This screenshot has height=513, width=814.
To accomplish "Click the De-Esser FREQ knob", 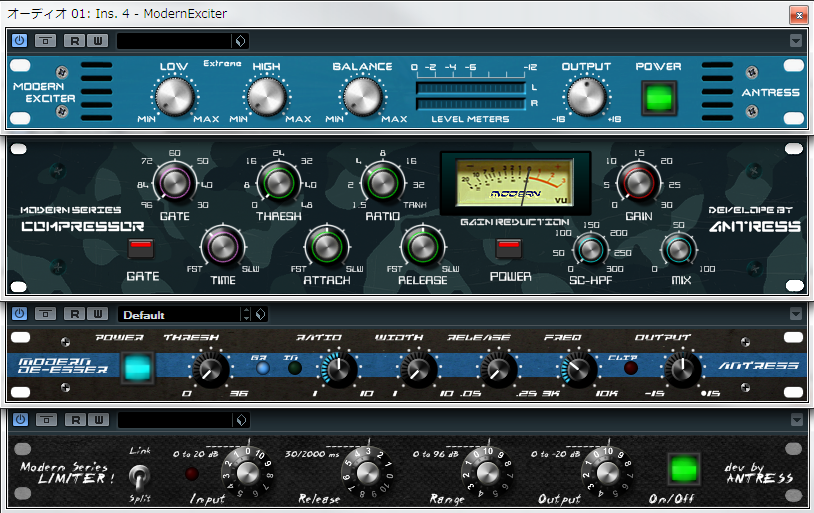I will click(578, 369).
